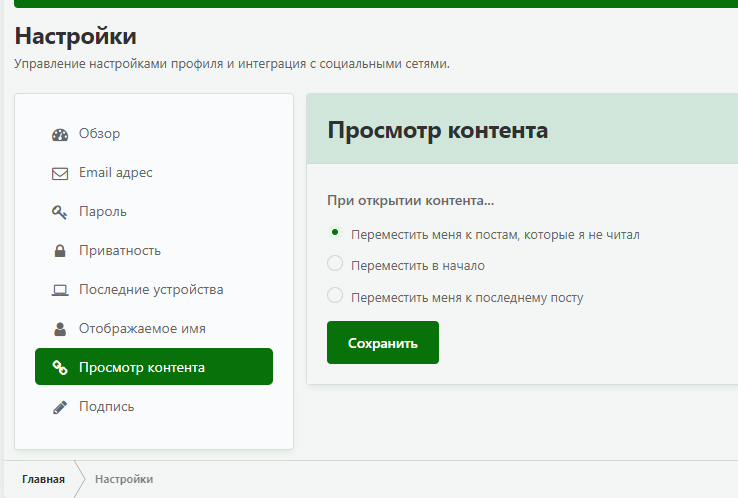738x498 pixels.
Task: Click label text about unread posts
Action: click(x=495, y=235)
